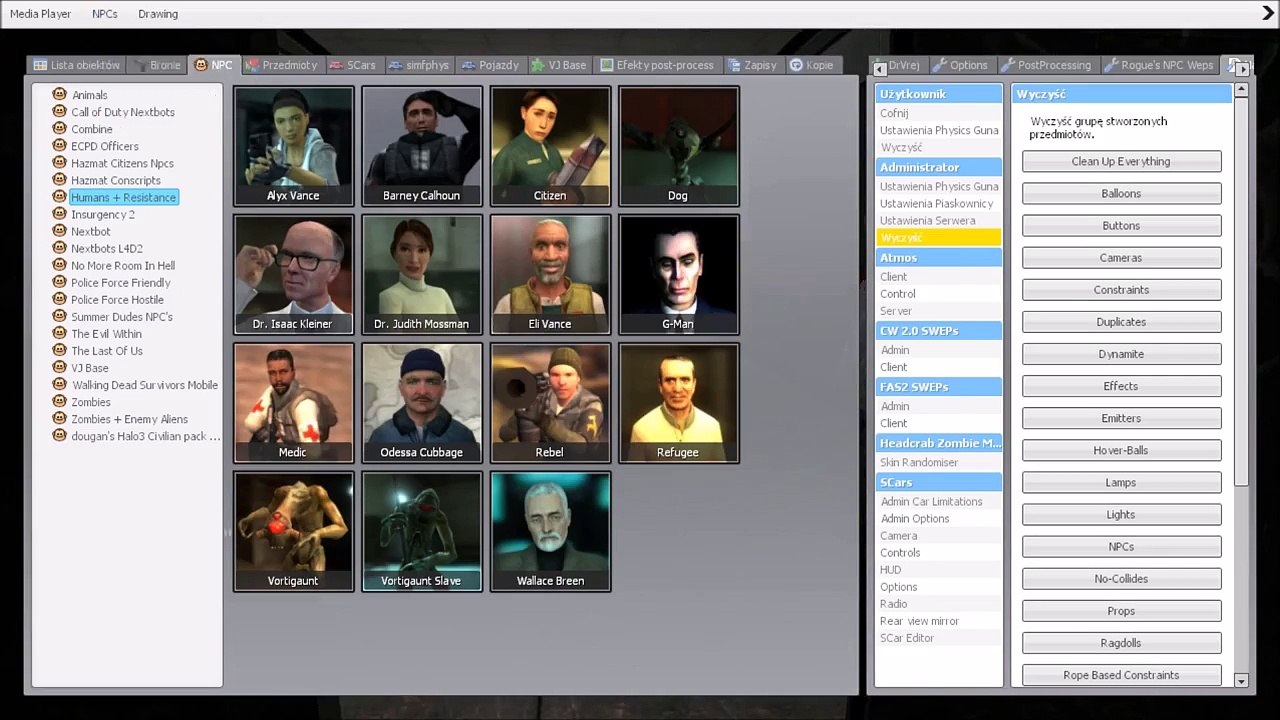Collapse the Administrator category header
Image resolution: width=1280 pixels, height=720 pixels.
click(938, 167)
